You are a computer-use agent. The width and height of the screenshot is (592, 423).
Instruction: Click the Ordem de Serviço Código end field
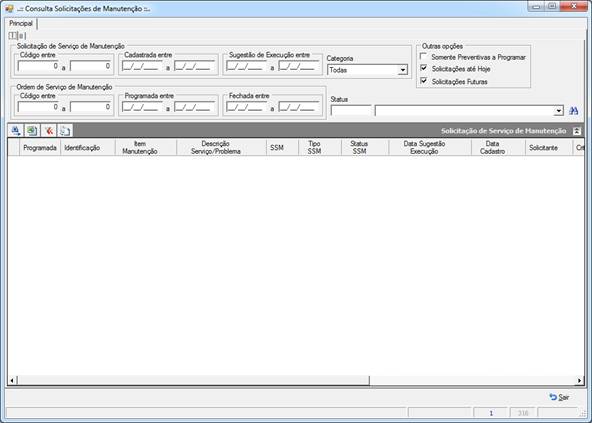[90, 107]
